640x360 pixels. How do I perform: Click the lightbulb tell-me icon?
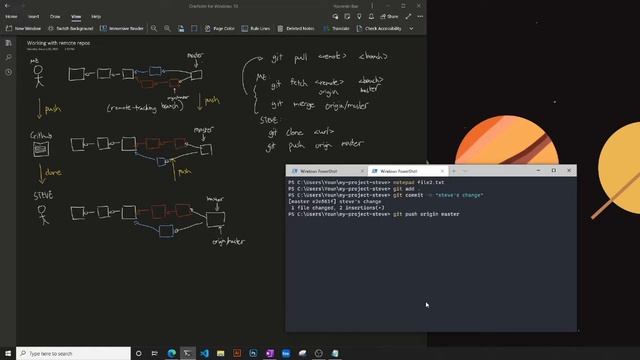pyautogui.click(x=359, y=17)
